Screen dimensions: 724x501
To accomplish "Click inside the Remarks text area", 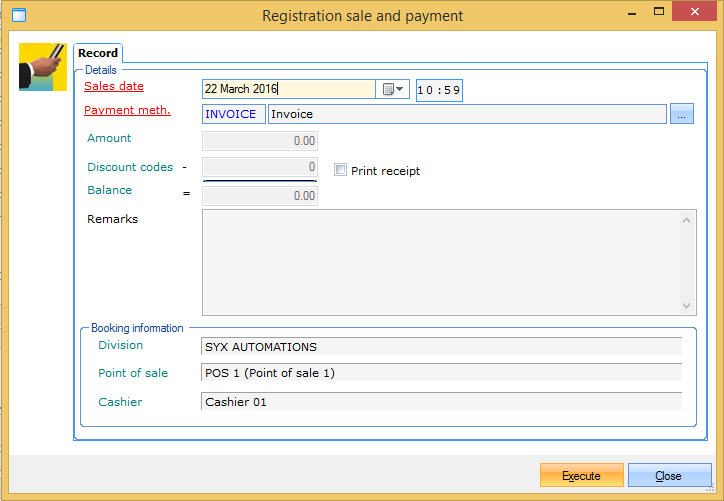I will pyautogui.click(x=440, y=262).
